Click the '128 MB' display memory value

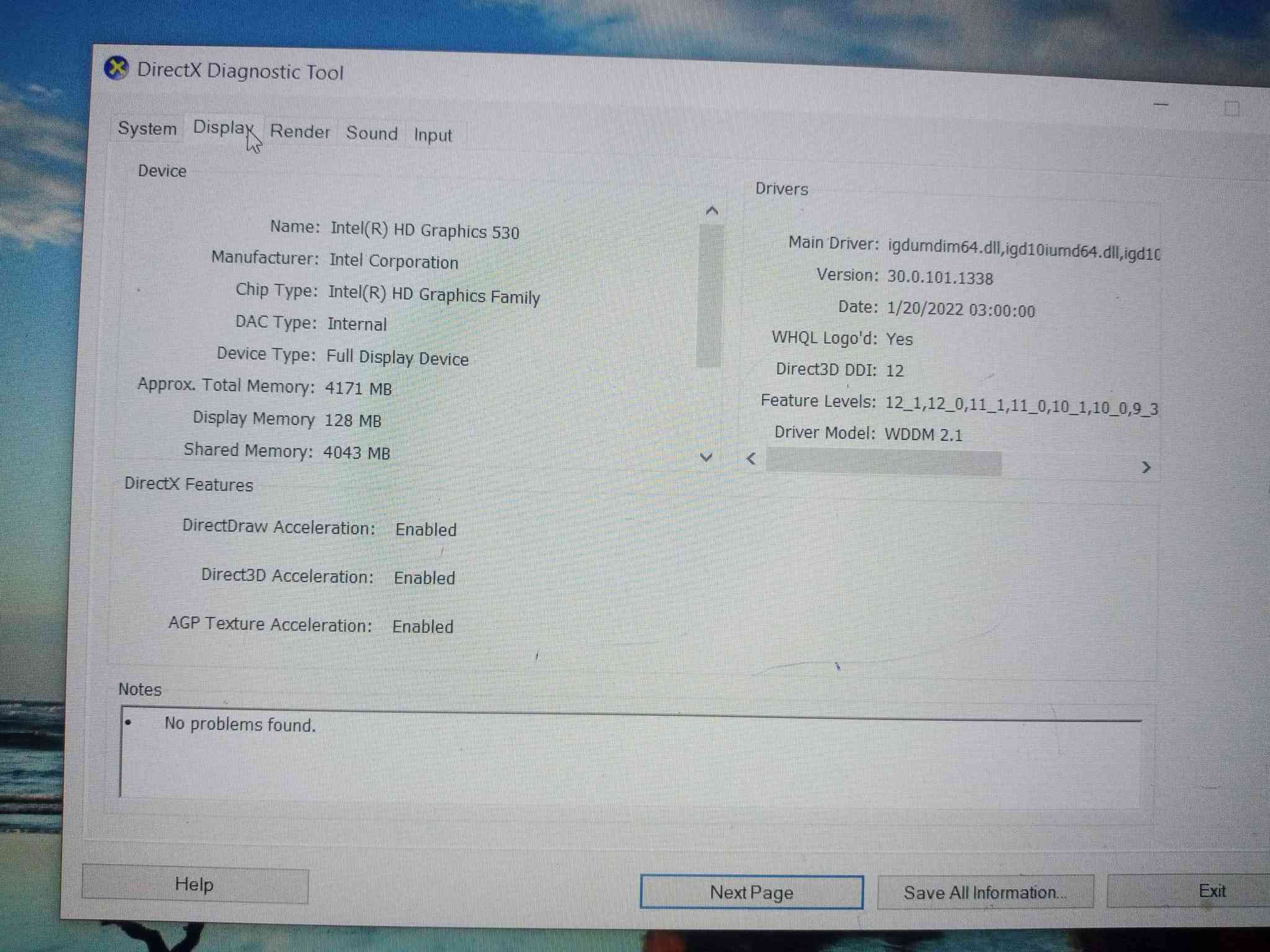353,420
